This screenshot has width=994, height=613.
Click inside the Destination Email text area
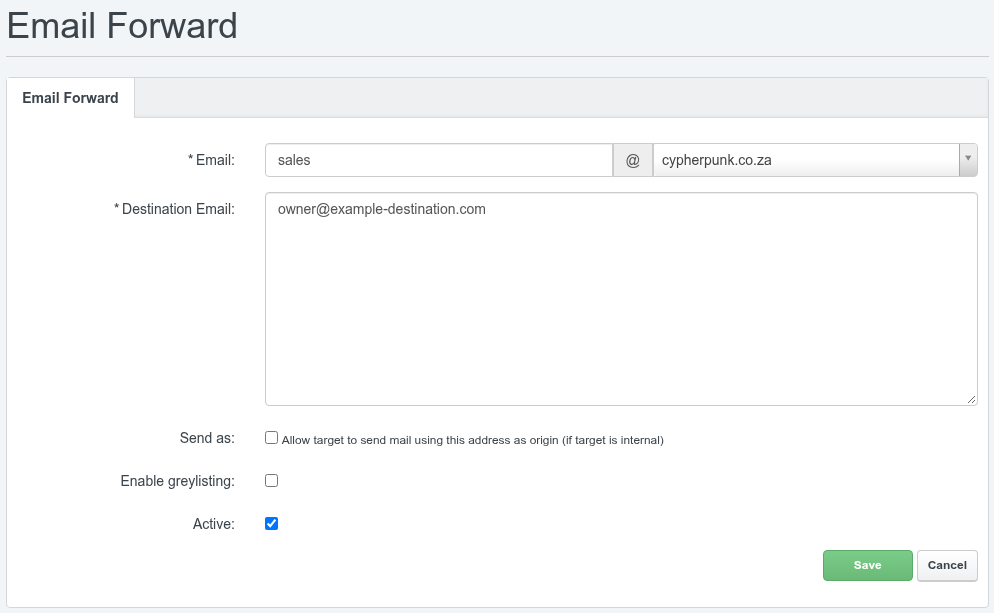621,299
